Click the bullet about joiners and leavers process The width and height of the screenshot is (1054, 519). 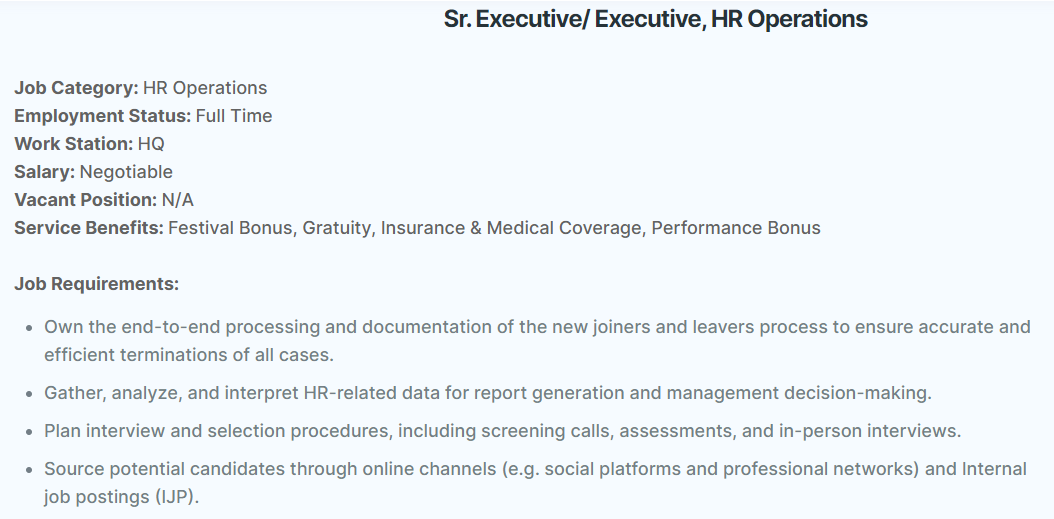coord(537,341)
